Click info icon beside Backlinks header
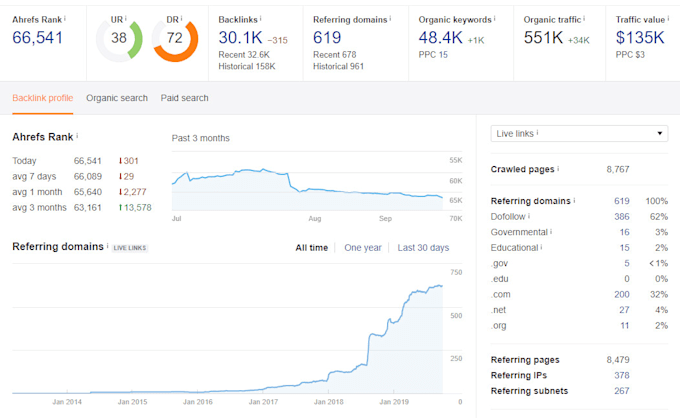Viewport: 680px width, 418px height. click(x=260, y=18)
